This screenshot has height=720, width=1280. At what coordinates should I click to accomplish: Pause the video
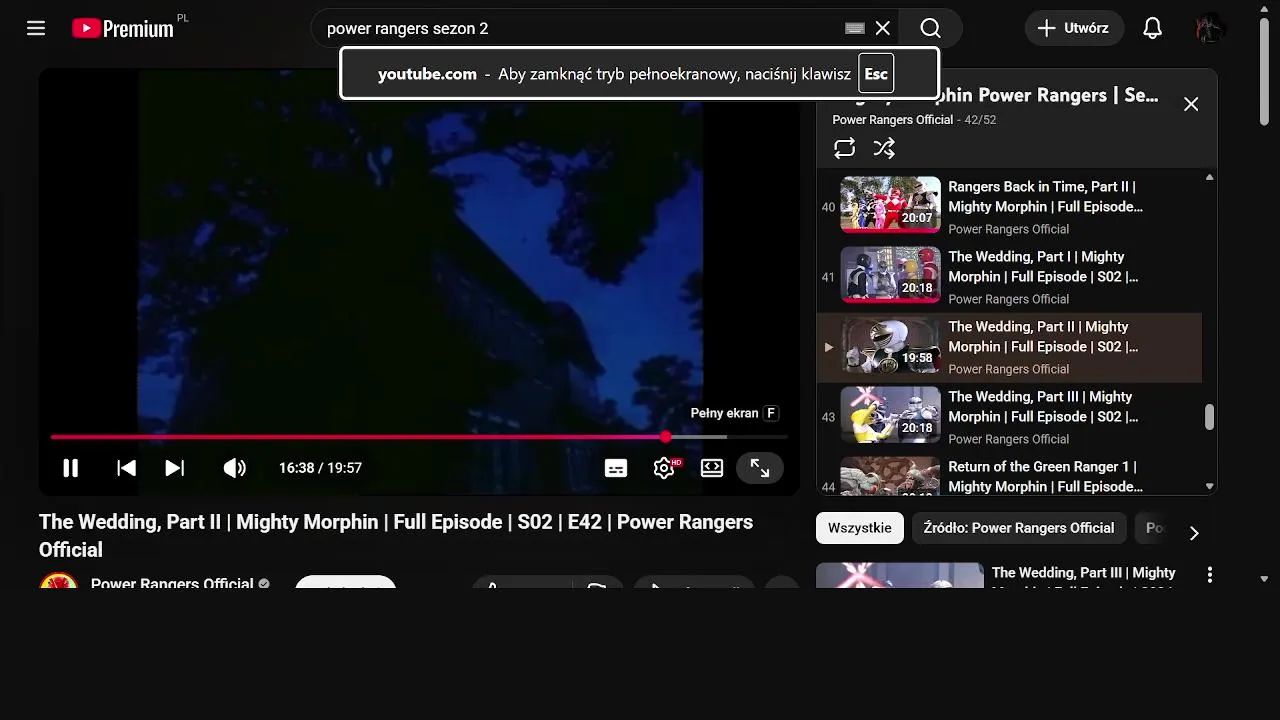click(x=70, y=468)
